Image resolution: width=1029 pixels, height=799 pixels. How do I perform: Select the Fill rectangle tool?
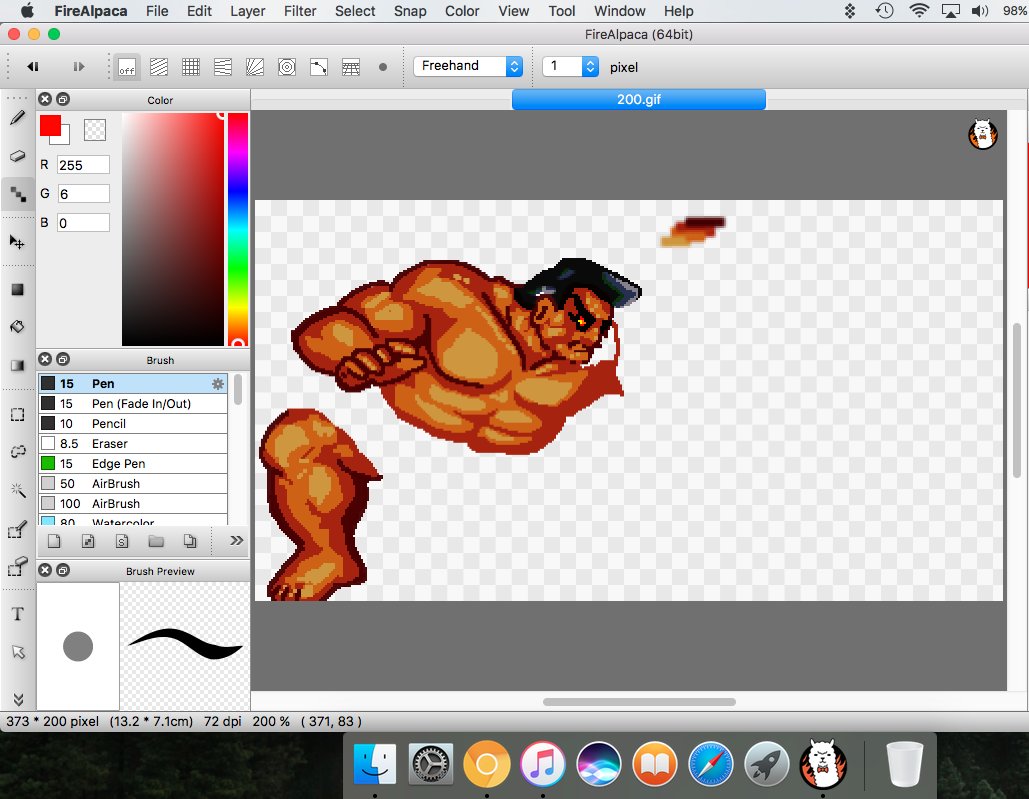point(18,289)
